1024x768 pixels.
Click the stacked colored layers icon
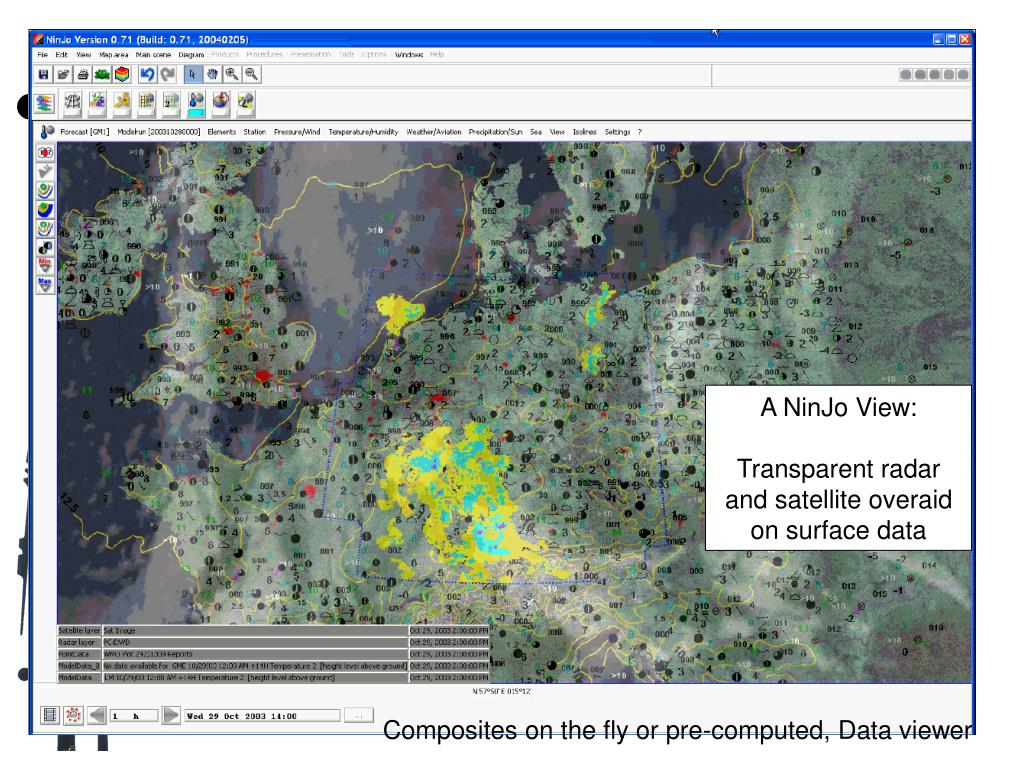44,103
